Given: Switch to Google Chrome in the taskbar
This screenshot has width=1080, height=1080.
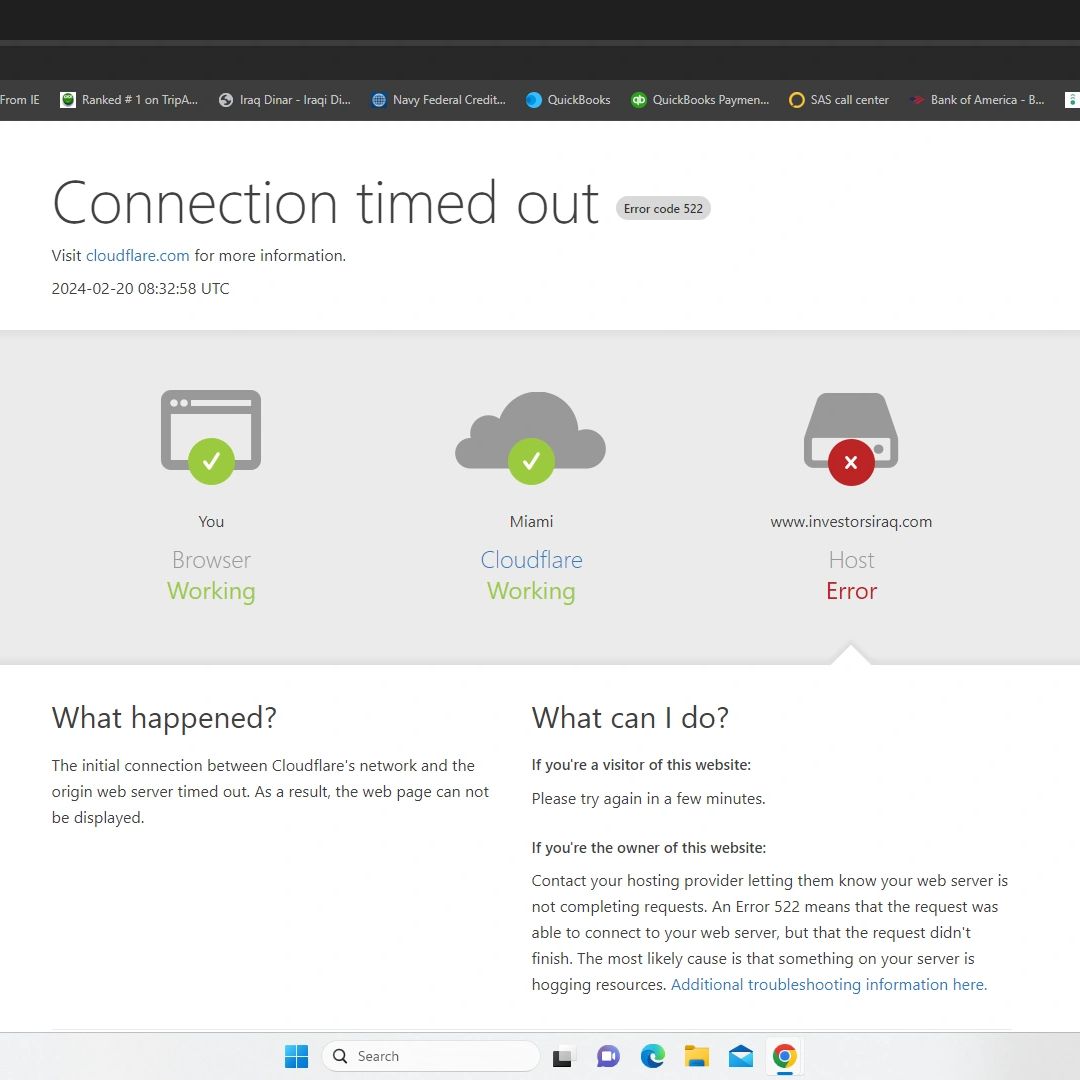Looking at the screenshot, I should pyautogui.click(x=785, y=1056).
